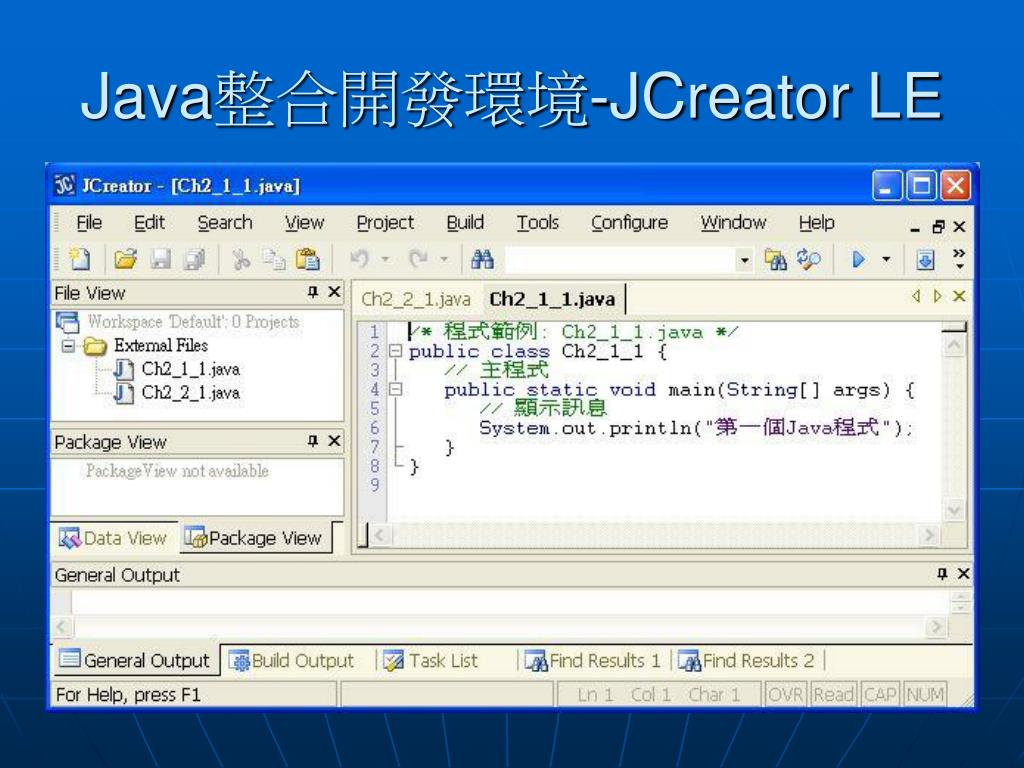Open the Find Results 2 tab

click(x=746, y=661)
